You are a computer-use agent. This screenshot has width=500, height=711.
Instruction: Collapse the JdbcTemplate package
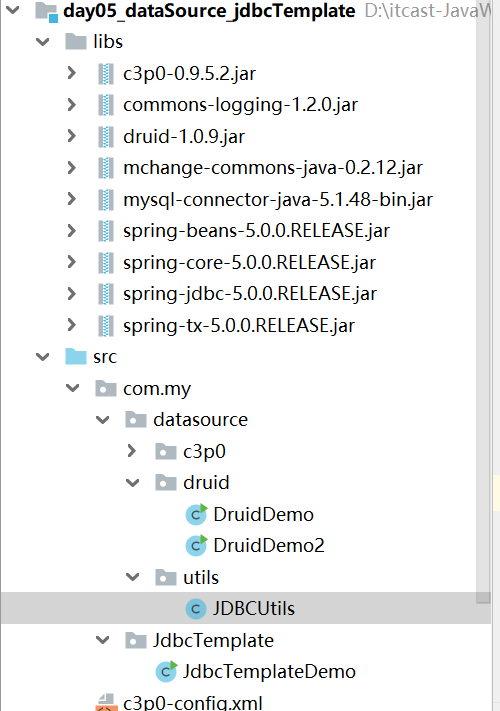pyautogui.click(x=103, y=640)
